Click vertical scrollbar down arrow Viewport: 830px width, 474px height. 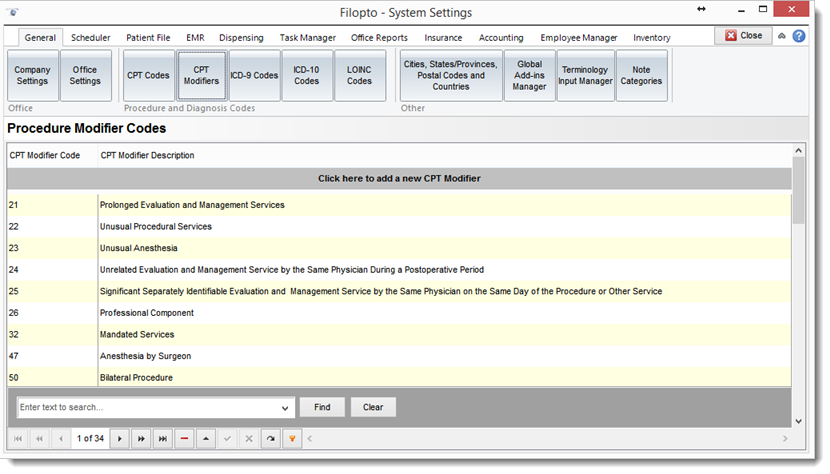pos(798,421)
